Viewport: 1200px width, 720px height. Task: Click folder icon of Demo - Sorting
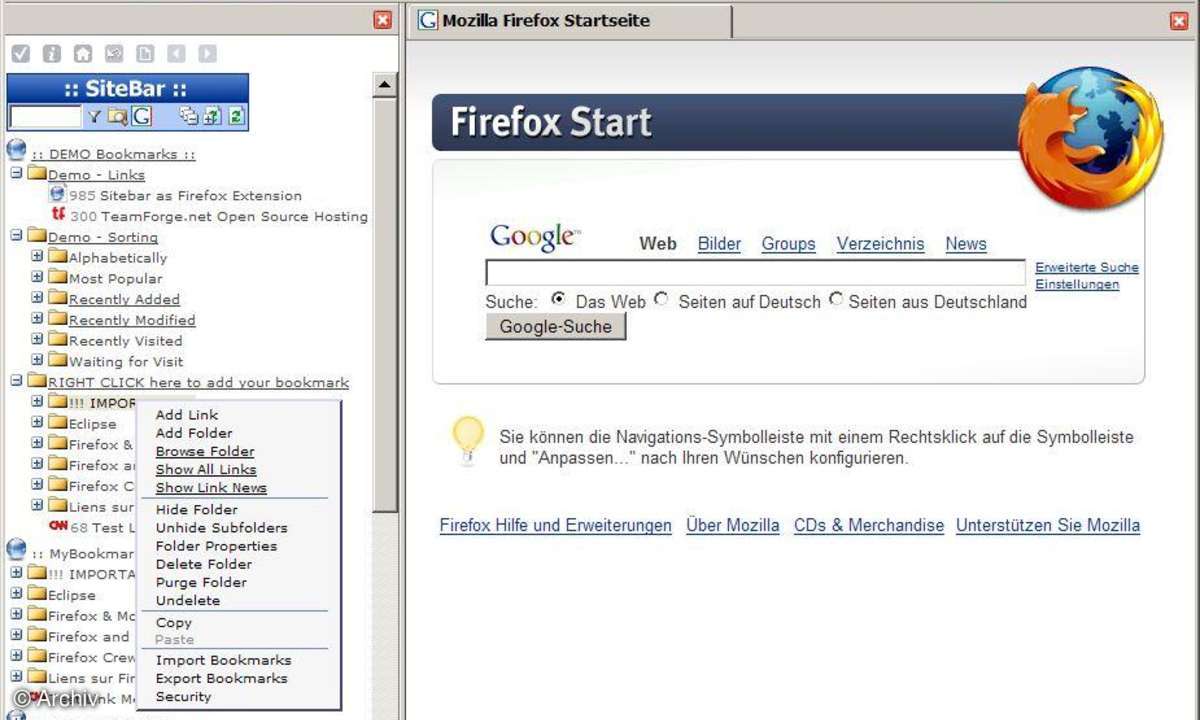[37, 236]
